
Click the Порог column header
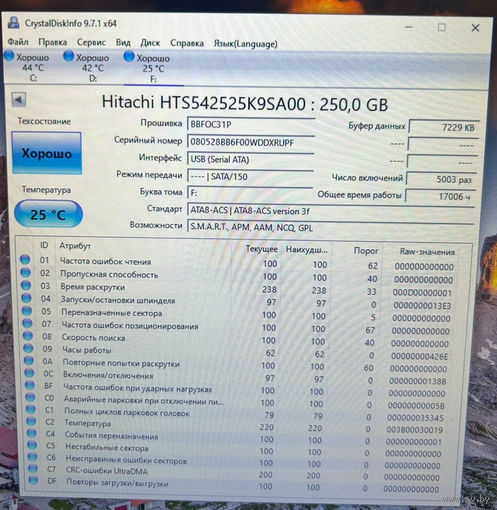pyautogui.click(x=366, y=251)
